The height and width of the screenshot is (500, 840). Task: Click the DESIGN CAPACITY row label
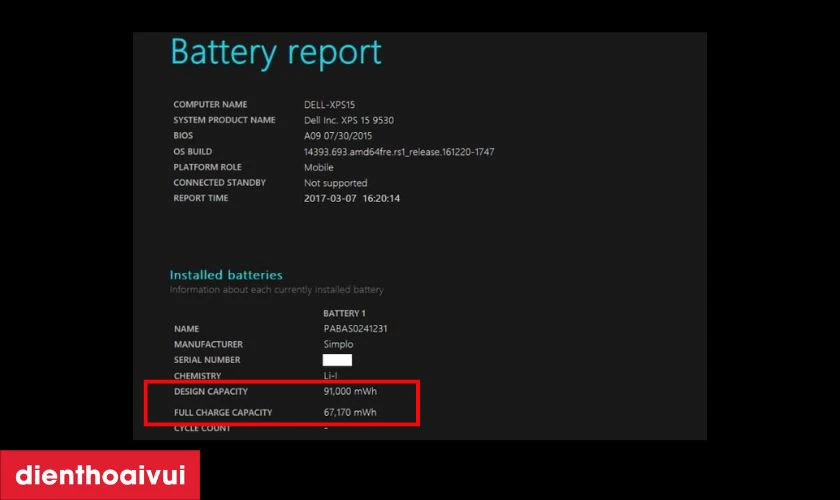tap(211, 392)
